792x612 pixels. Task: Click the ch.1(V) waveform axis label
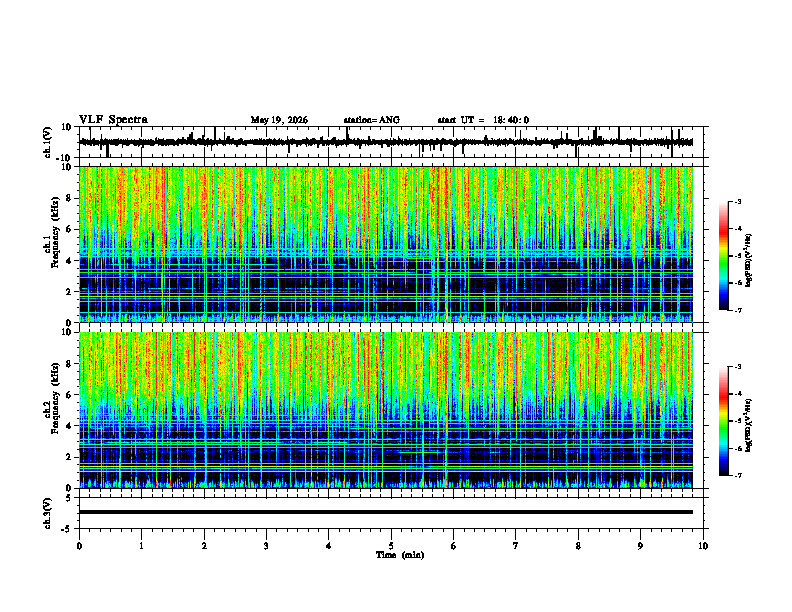pyautogui.click(x=48, y=142)
